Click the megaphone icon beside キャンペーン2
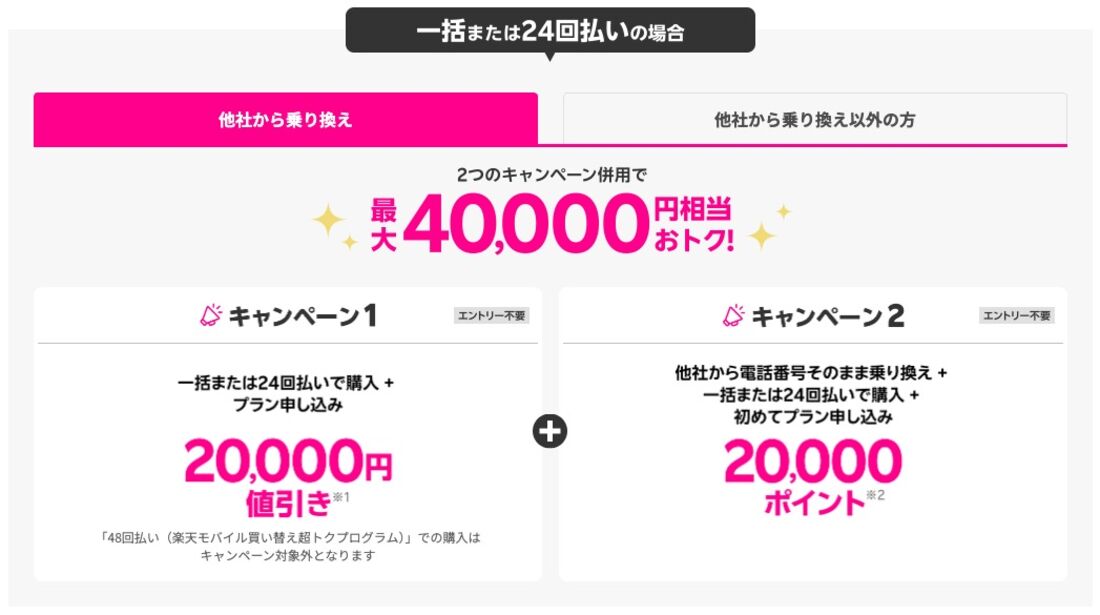This screenshot has width=1100, height=615. [733, 316]
